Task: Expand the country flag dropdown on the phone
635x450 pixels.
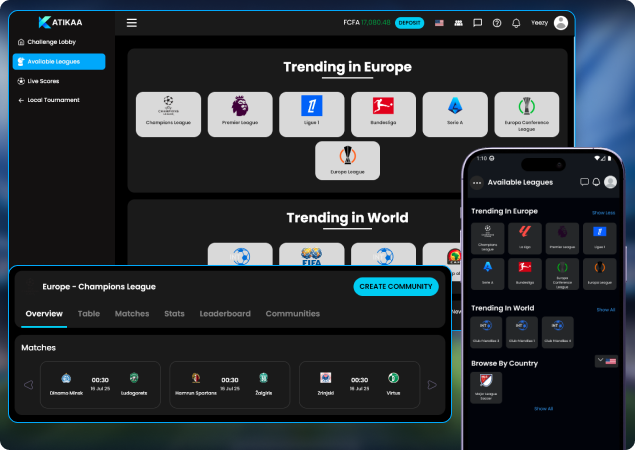Action: (606, 361)
